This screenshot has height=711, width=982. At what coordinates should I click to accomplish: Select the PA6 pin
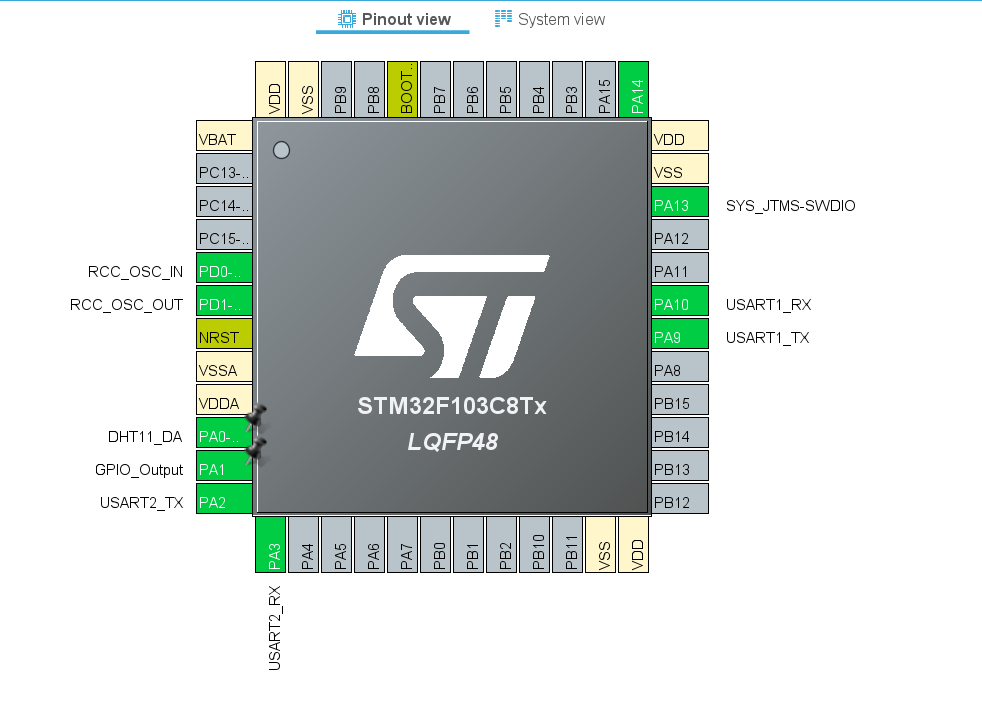click(370, 544)
